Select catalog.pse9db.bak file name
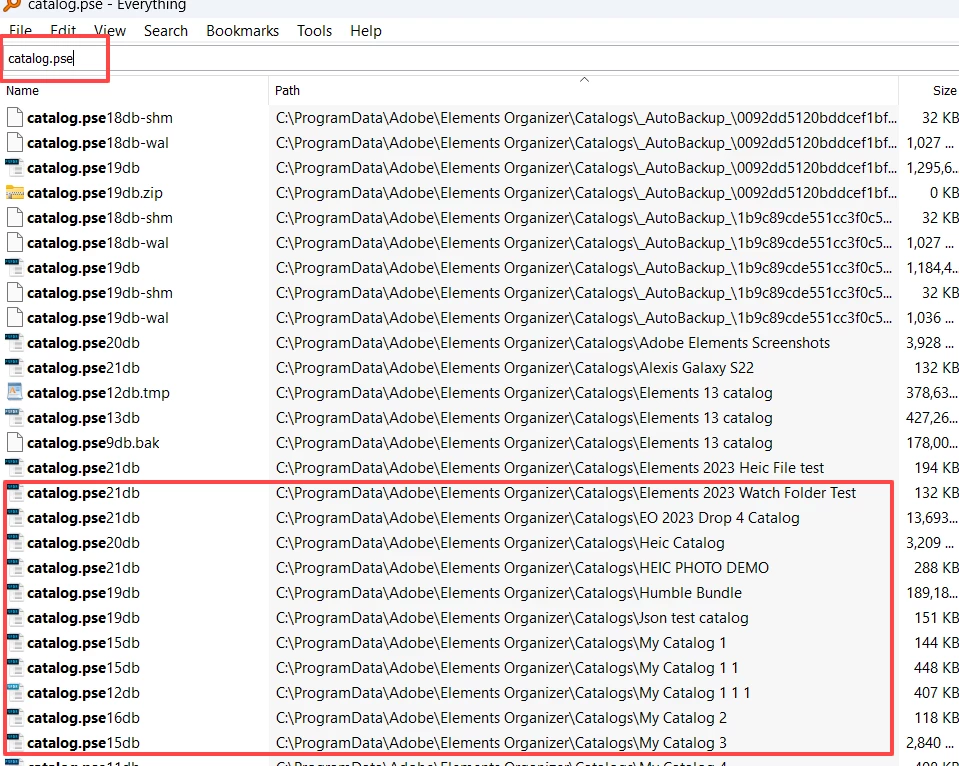 (93, 443)
